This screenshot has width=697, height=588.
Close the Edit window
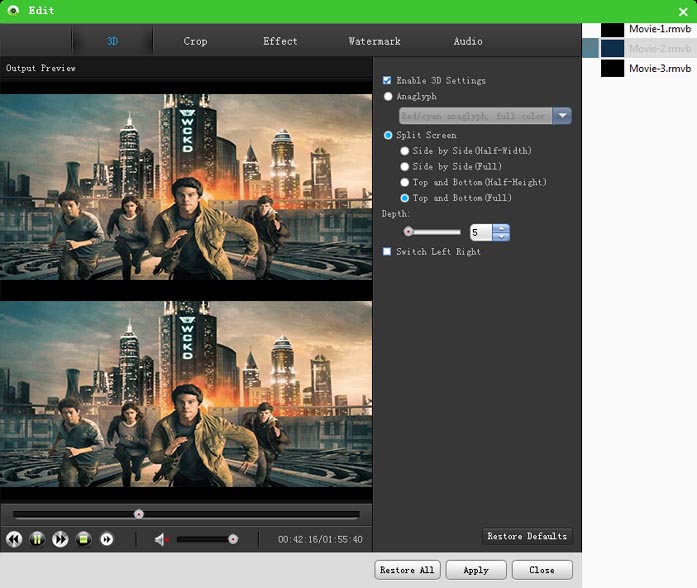pyautogui.click(x=683, y=12)
